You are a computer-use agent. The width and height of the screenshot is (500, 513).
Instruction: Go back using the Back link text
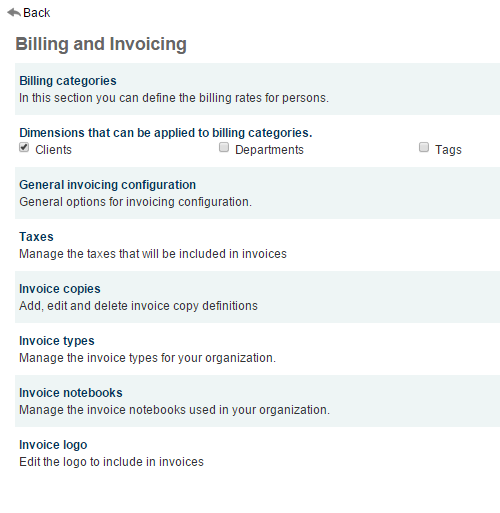point(37,13)
